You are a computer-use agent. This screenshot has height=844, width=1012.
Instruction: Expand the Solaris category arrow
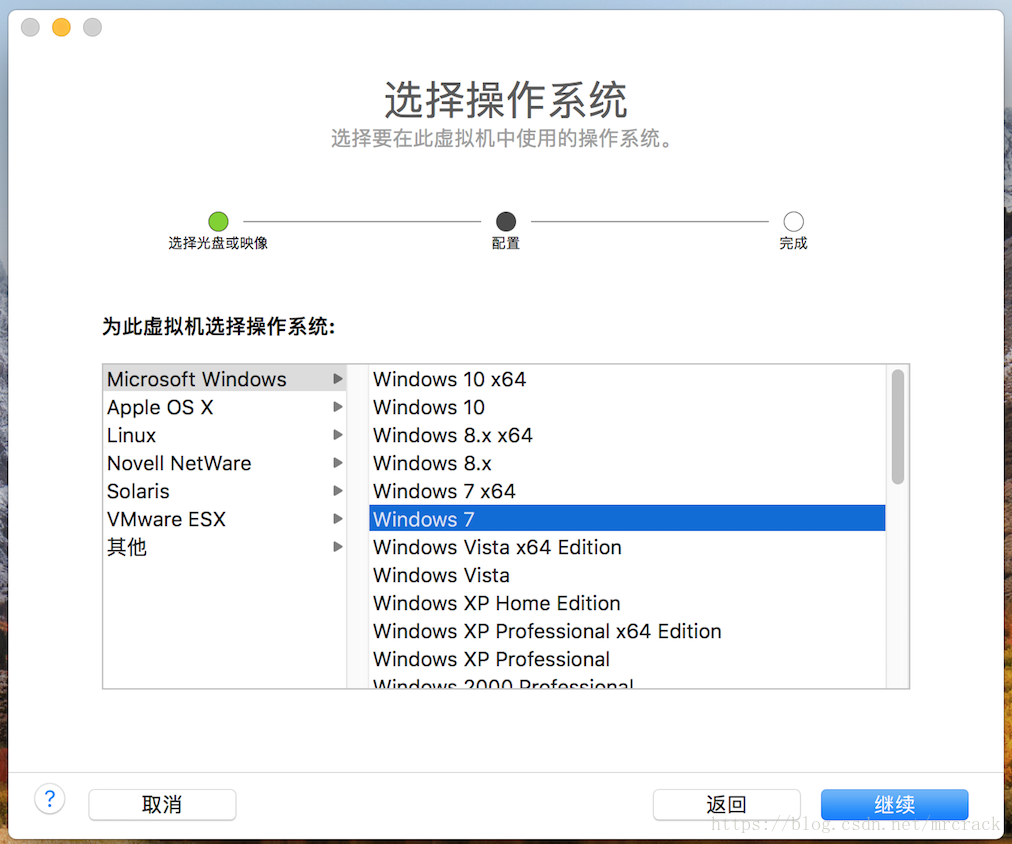338,491
